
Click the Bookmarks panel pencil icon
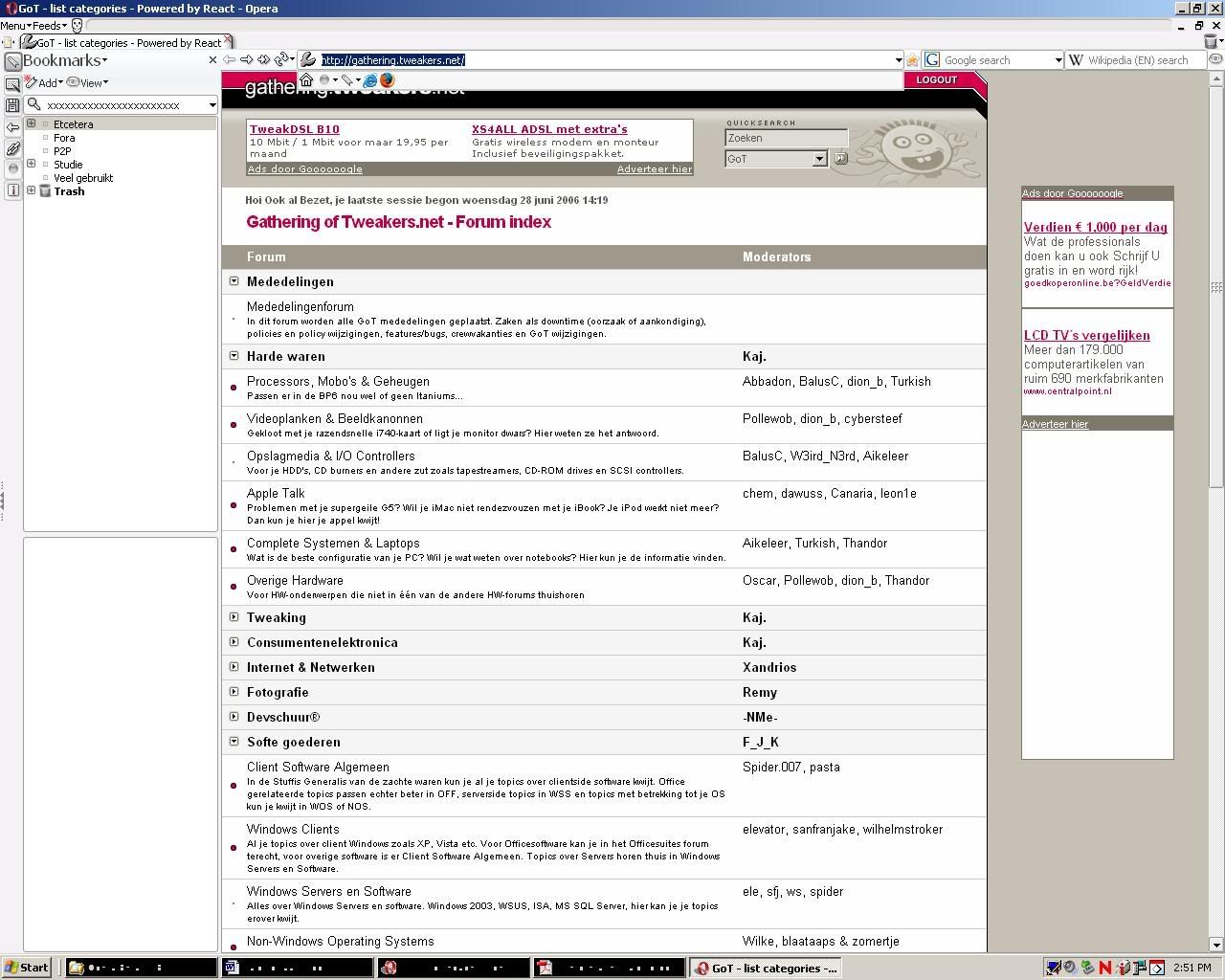(x=12, y=61)
